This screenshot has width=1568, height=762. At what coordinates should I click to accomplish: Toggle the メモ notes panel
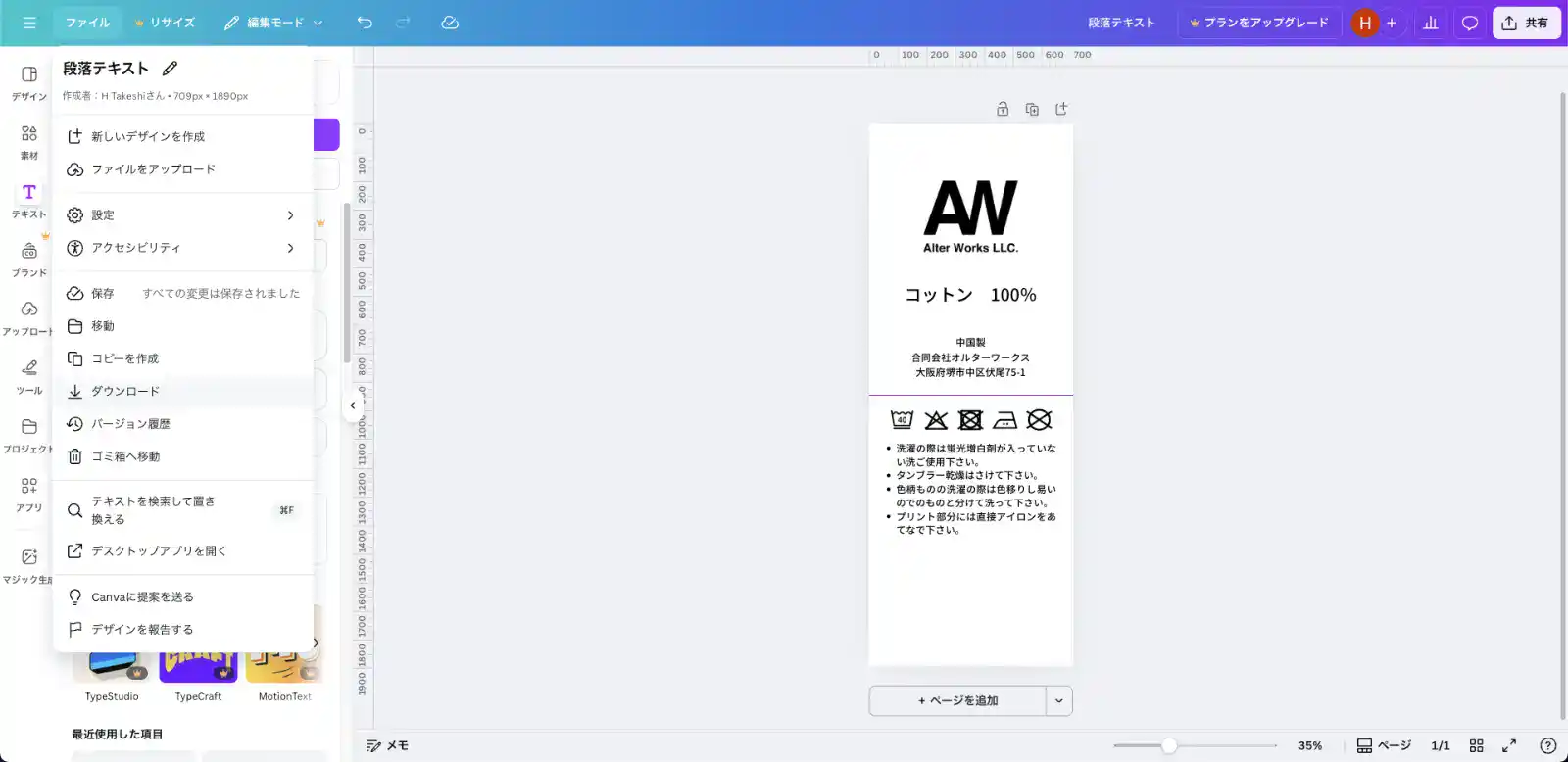pyautogui.click(x=387, y=745)
